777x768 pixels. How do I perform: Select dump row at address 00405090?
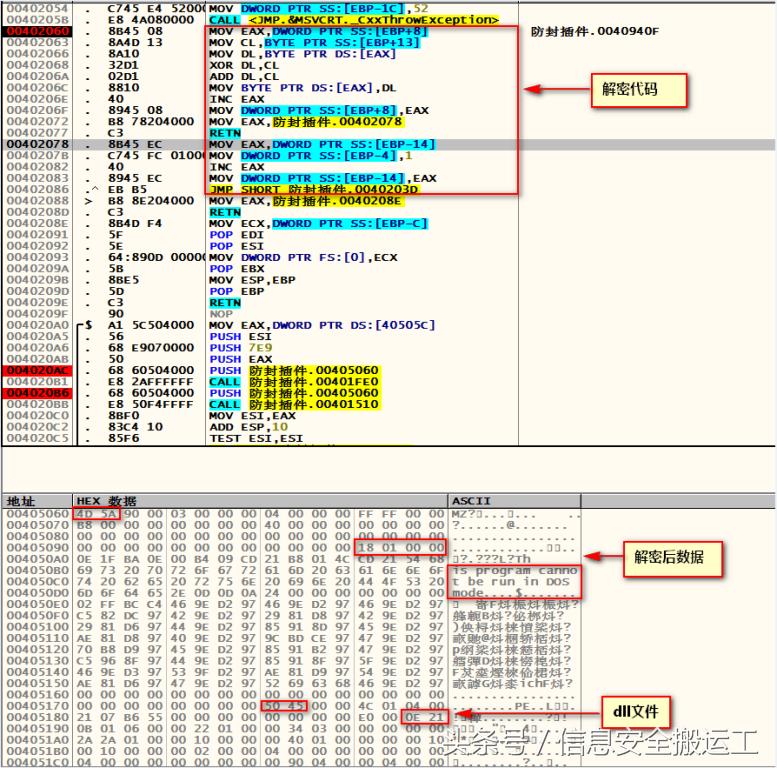[x=292, y=548]
